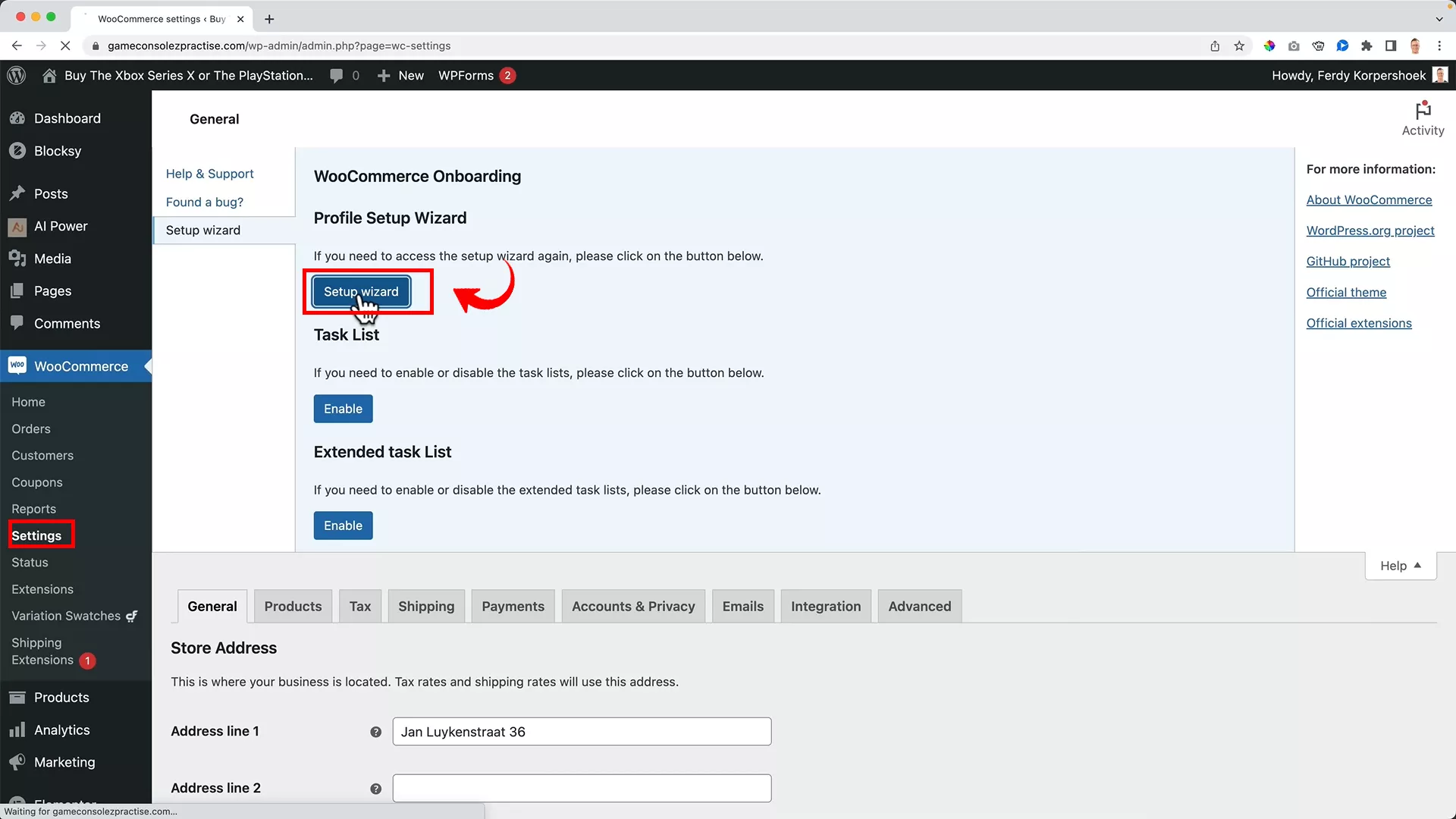The image size is (1456, 819).
Task: Collapse the WooCommerce sidebar submenu
Action: [149, 366]
